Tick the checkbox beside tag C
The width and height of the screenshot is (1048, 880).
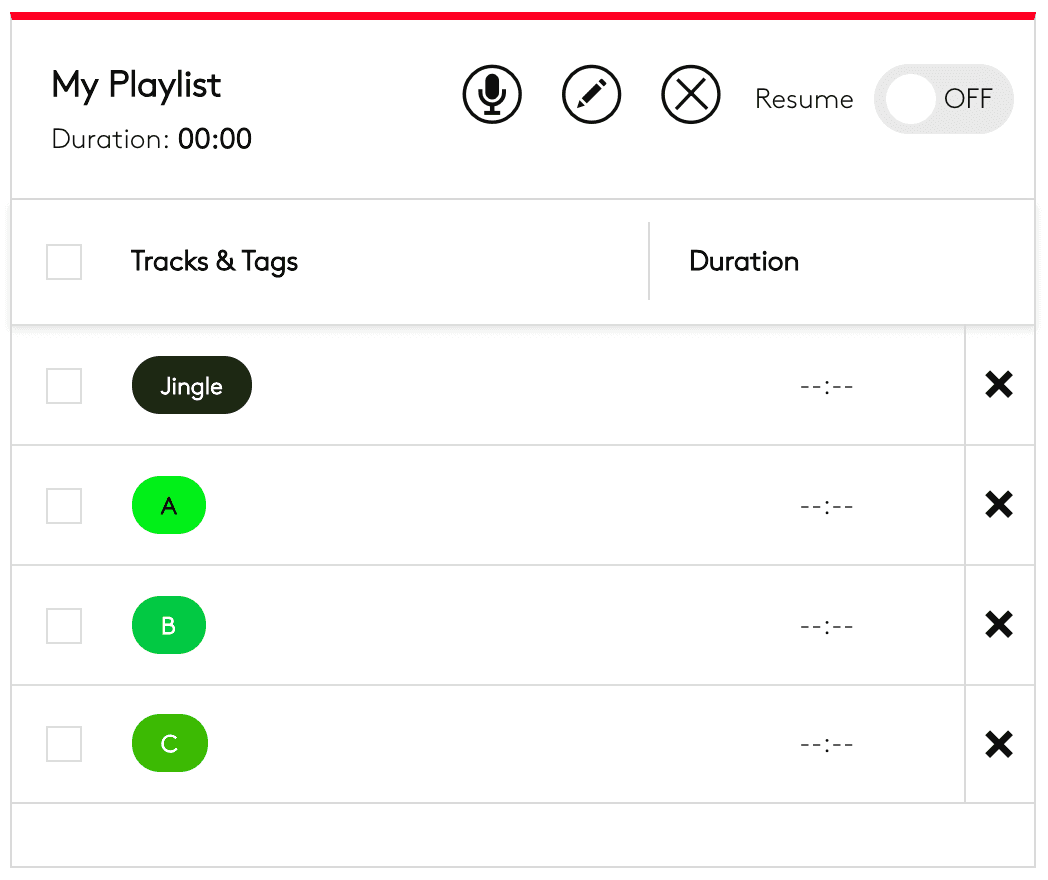pyautogui.click(x=64, y=744)
